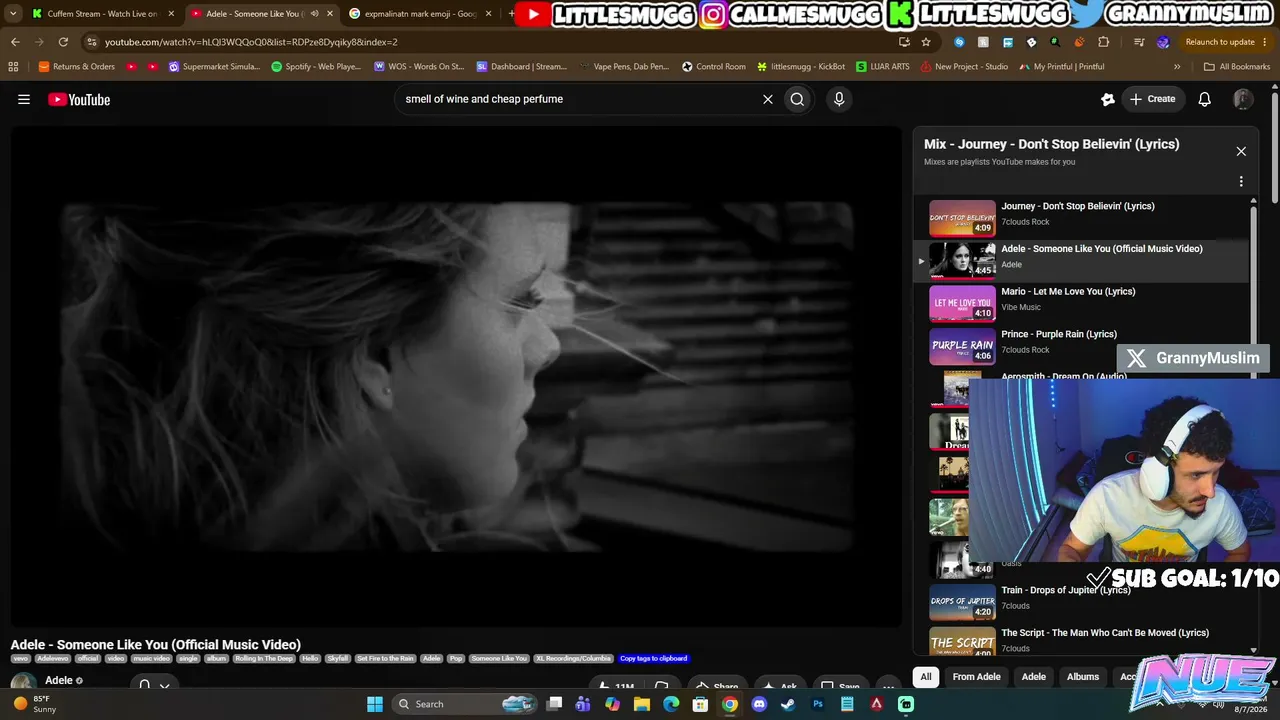Open Returns & Orders bookmark

pyautogui.click(x=76, y=66)
